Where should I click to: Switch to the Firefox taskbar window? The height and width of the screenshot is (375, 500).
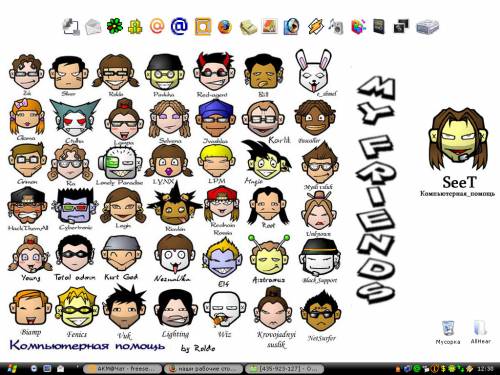[204, 369]
